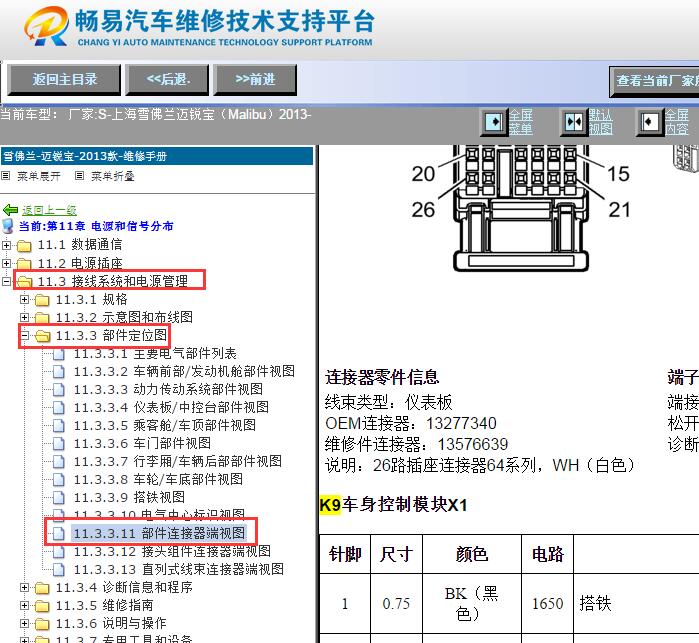Screen dimensions: 699x643
Task: Expand the 11.3.2 示意图和布线图 node
Action: click(x=25, y=317)
